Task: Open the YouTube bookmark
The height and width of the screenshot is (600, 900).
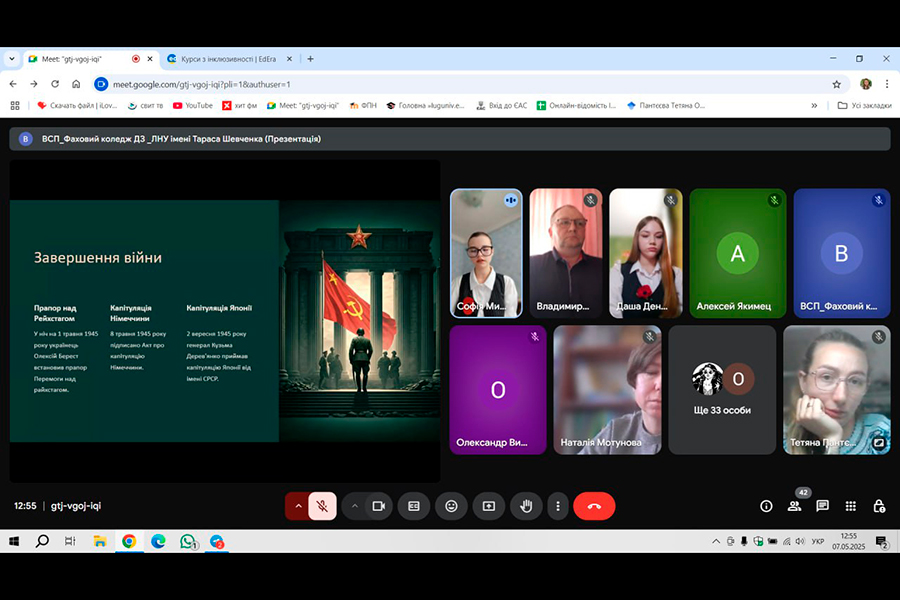Action: (x=193, y=106)
